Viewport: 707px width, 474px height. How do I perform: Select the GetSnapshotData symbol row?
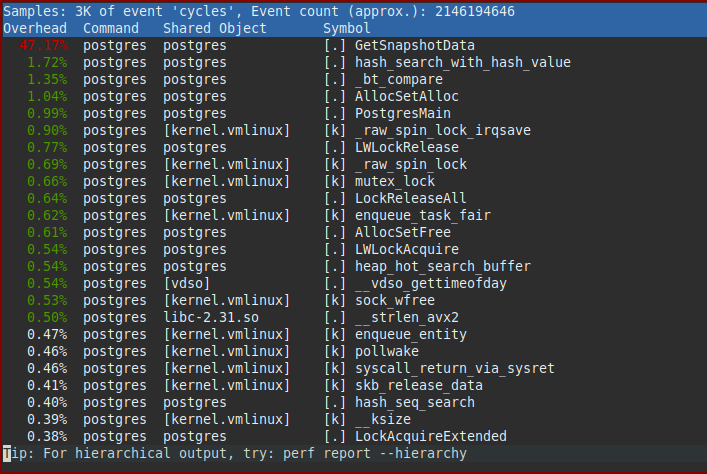click(354, 46)
